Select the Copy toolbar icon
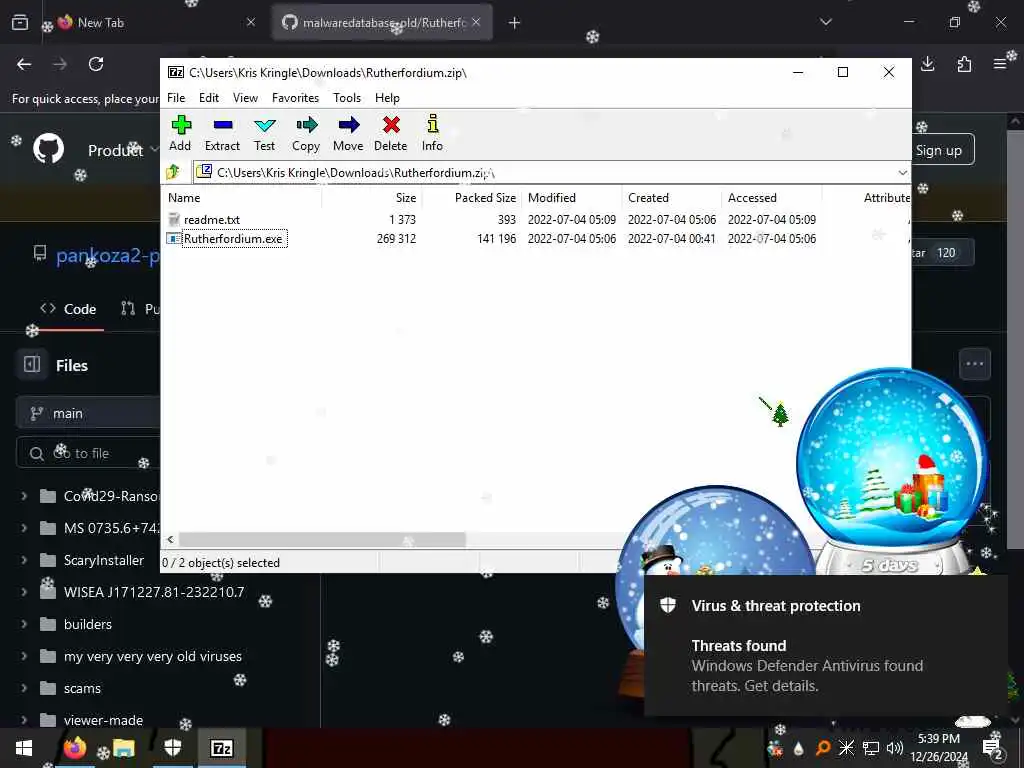Screen dimensions: 1024x768 [x=306, y=133]
